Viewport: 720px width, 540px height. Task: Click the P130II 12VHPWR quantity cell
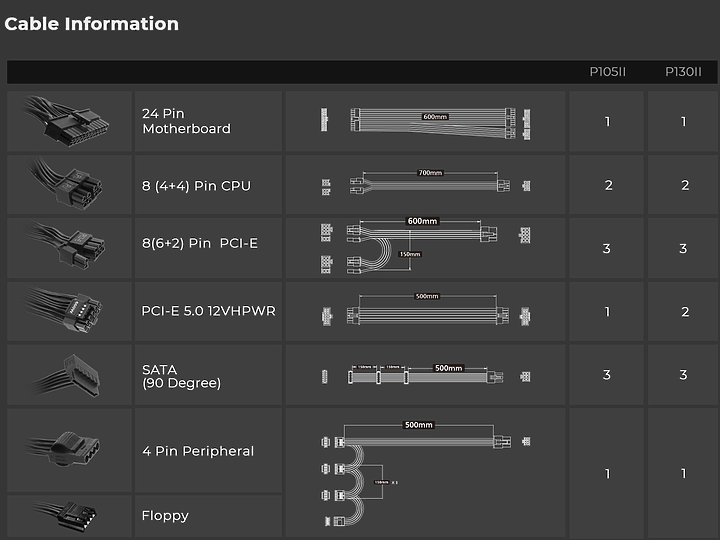(683, 311)
